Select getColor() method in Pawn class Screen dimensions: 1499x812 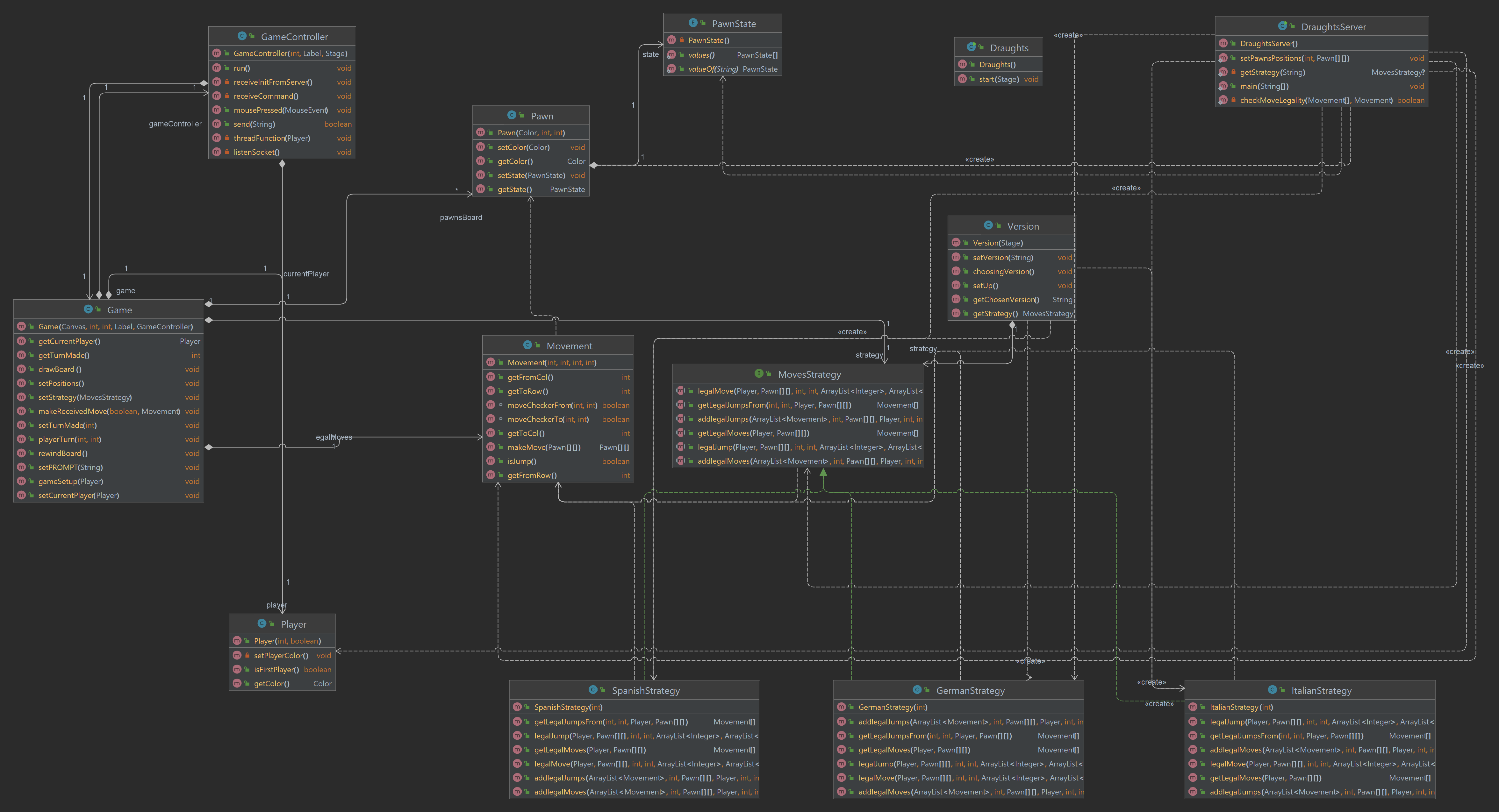531,161
